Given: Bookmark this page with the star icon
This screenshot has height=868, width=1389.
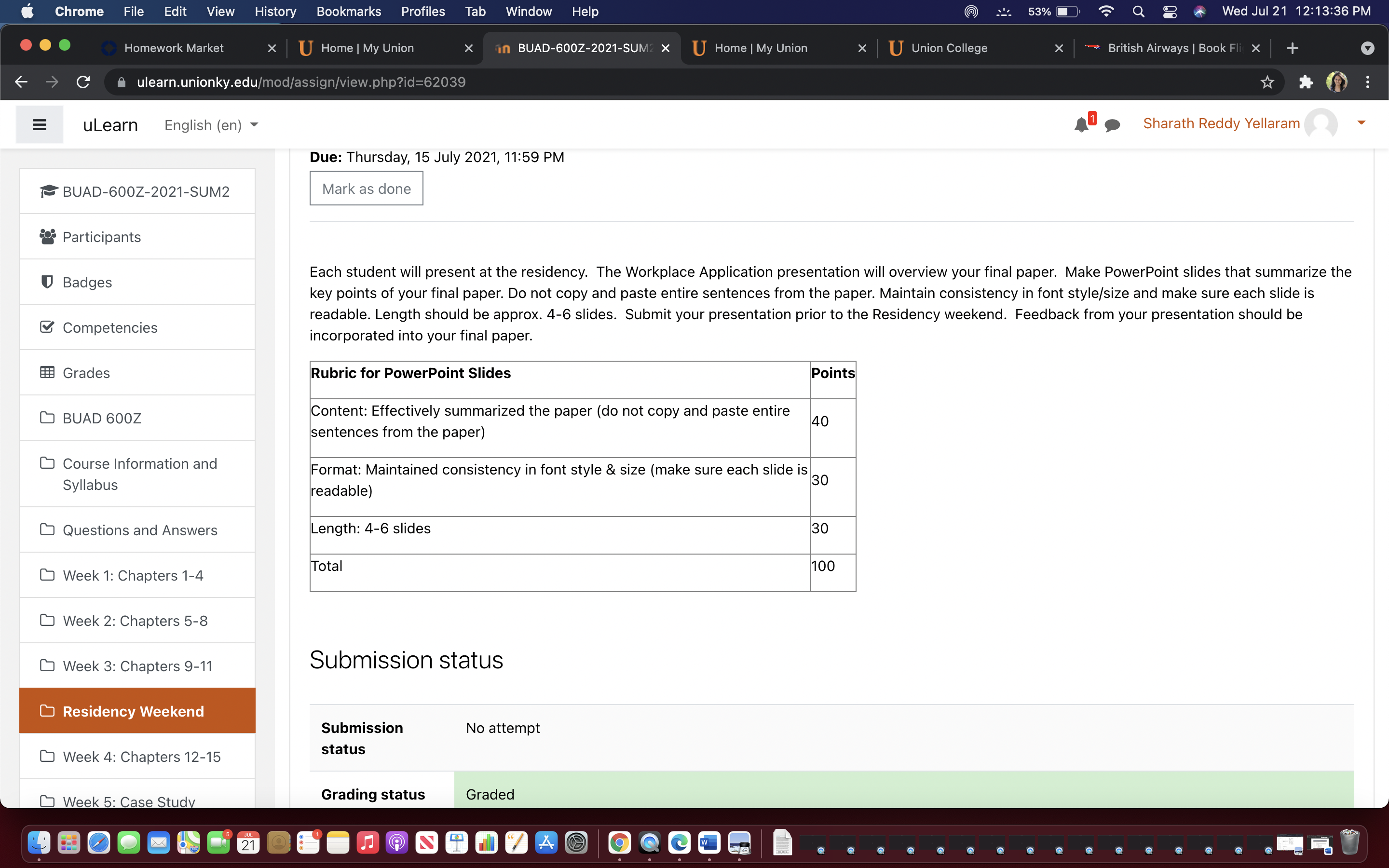Looking at the screenshot, I should pyautogui.click(x=1267, y=82).
